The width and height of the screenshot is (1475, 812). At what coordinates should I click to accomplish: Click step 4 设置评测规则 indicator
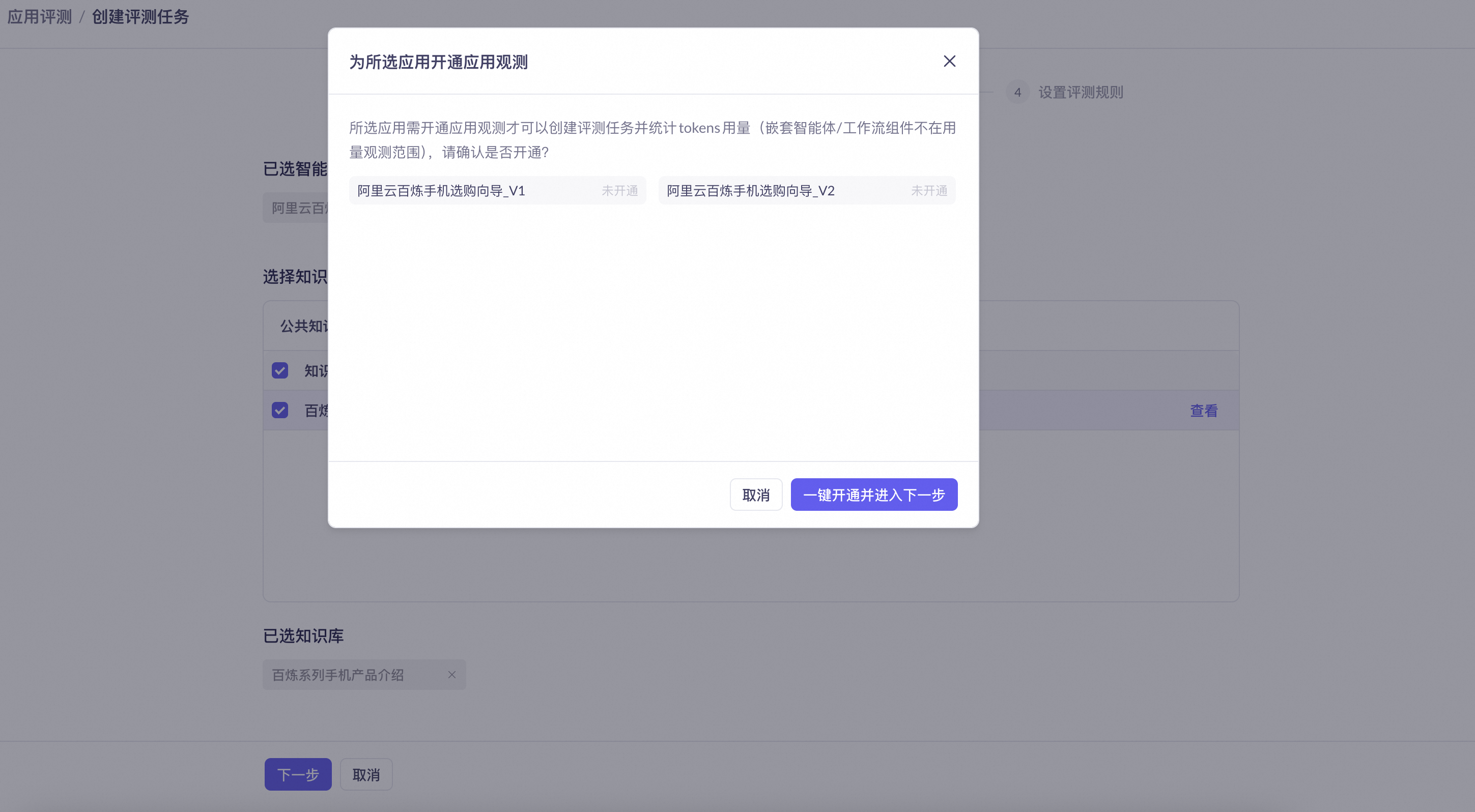pos(1018,92)
